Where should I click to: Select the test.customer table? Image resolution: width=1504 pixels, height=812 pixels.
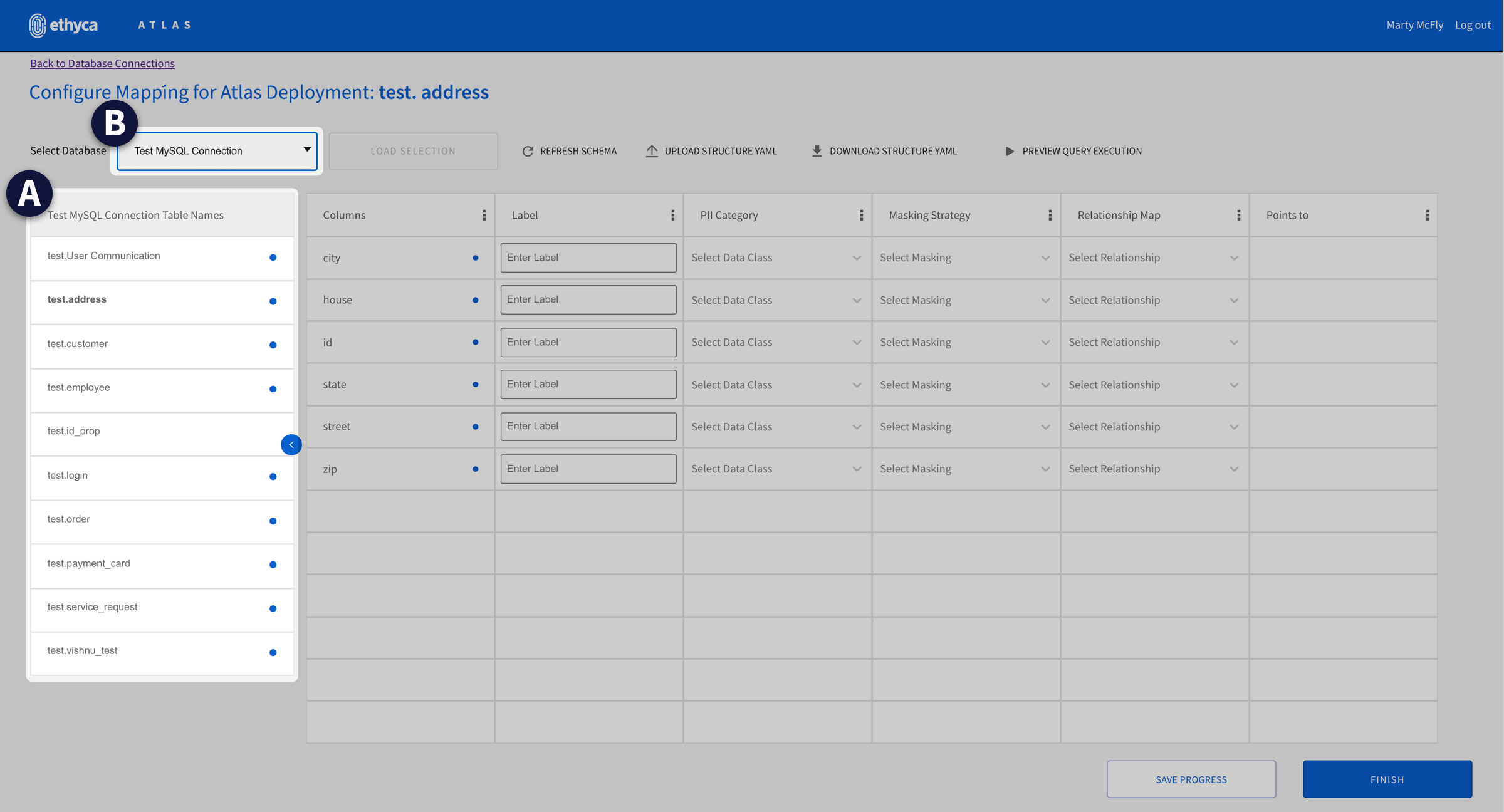click(78, 344)
